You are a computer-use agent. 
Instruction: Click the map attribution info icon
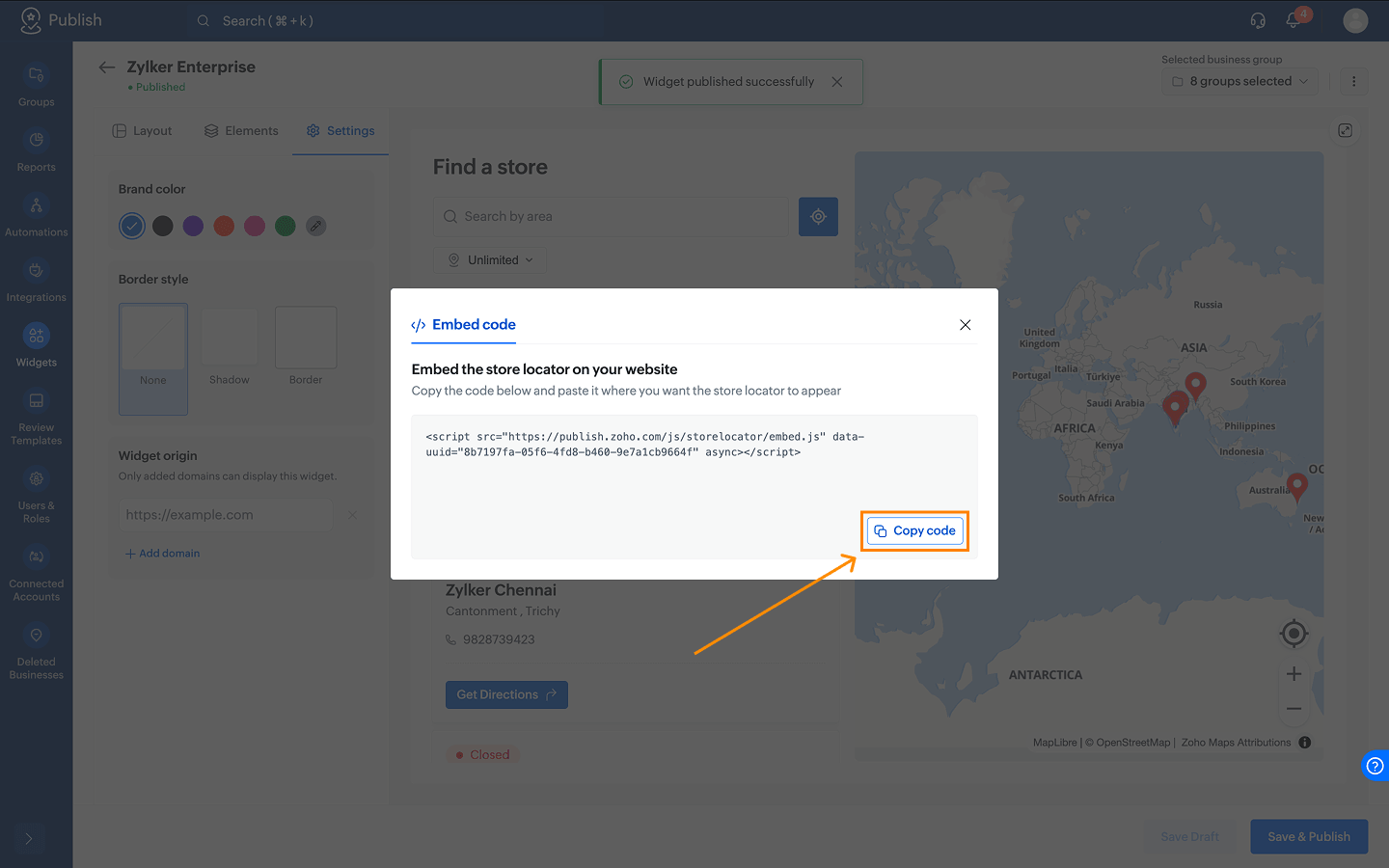(x=1305, y=743)
